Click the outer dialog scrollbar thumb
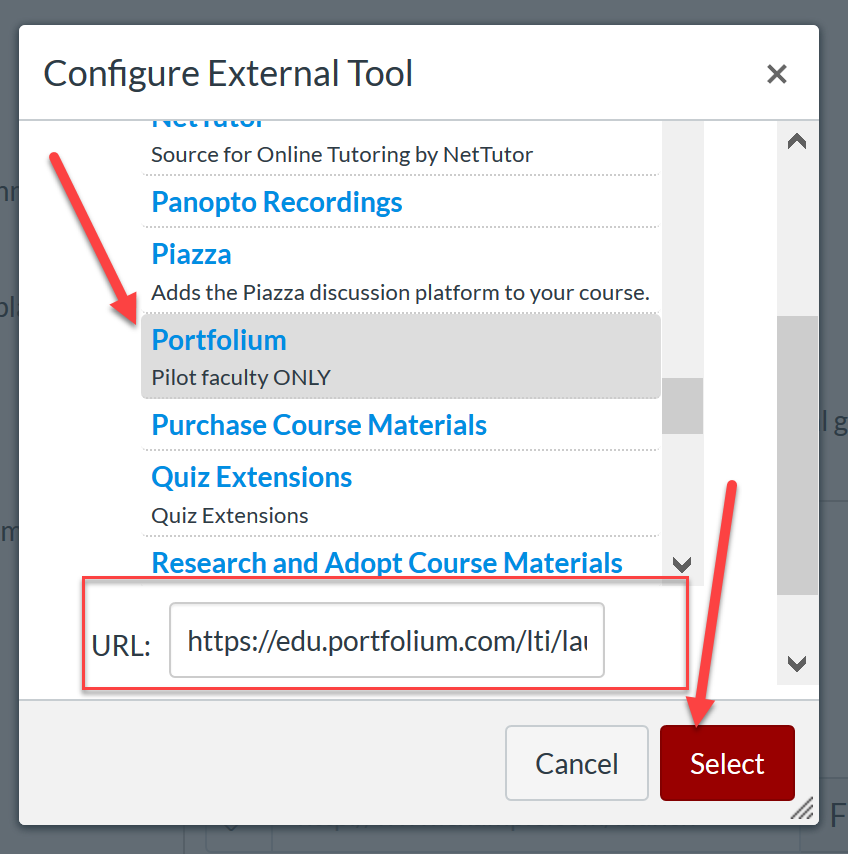 797,455
